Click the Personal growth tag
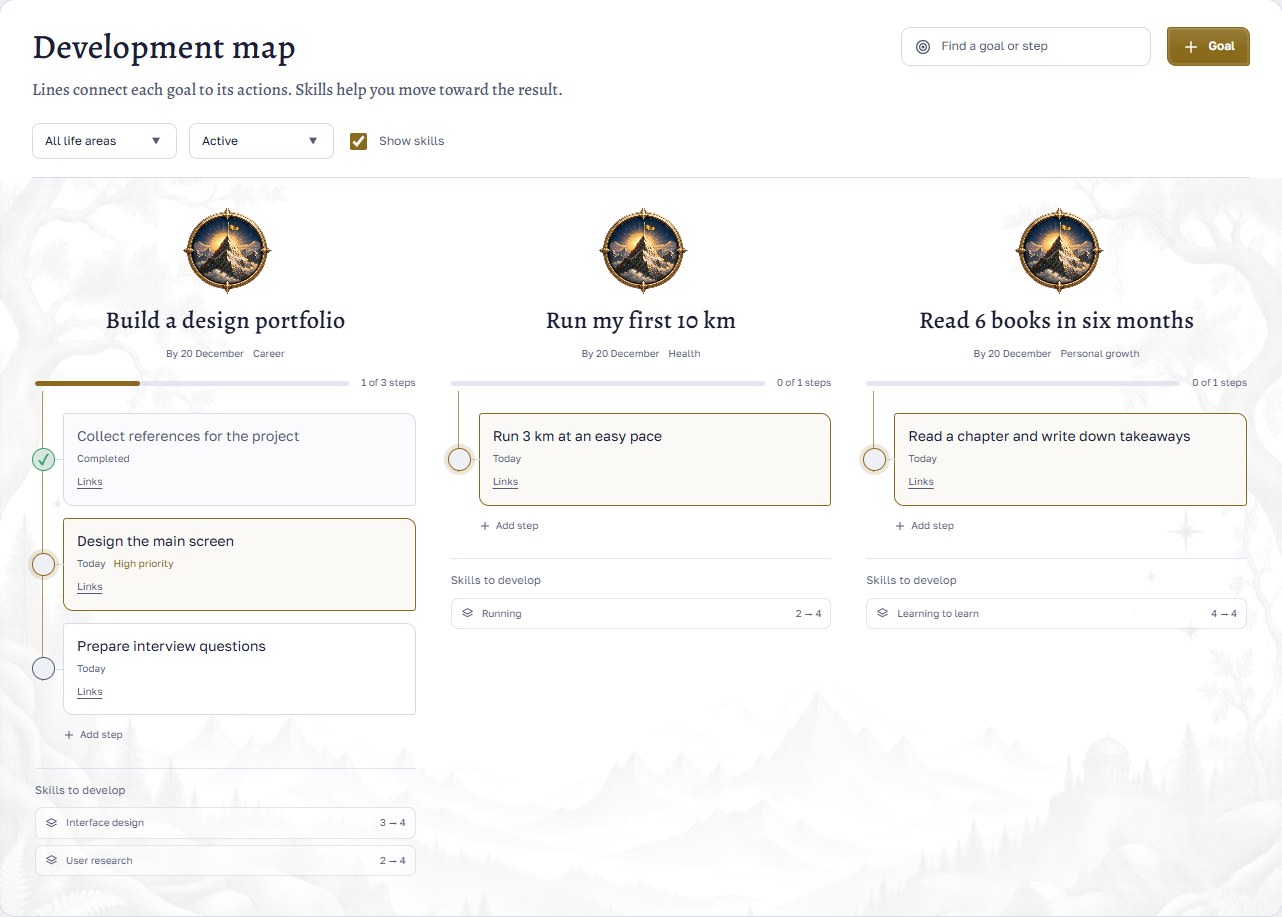1282x917 pixels. (x=1100, y=354)
